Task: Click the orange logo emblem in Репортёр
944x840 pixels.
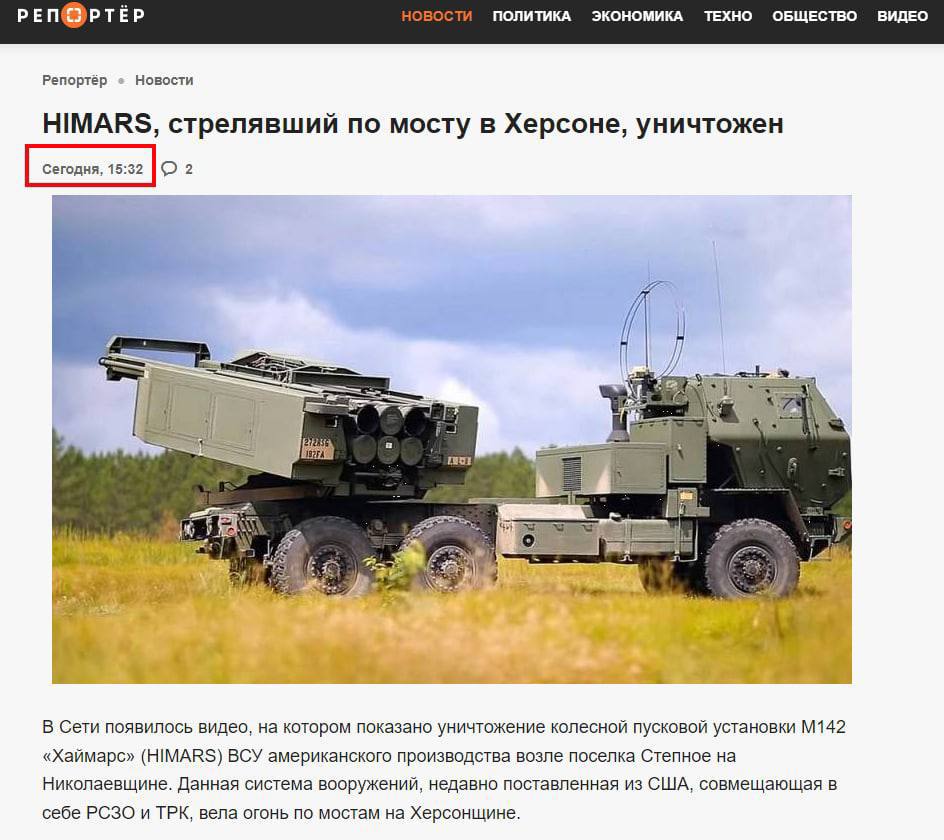Action: click(73, 15)
